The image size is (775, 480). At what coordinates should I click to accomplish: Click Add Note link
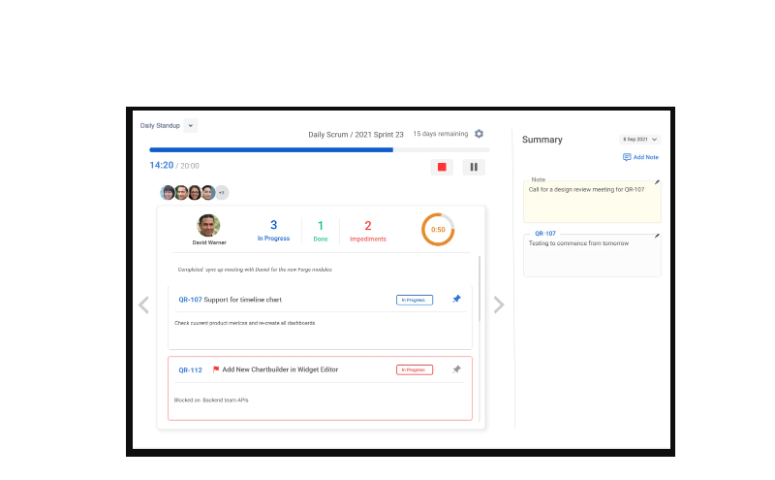click(x=640, y=157)
